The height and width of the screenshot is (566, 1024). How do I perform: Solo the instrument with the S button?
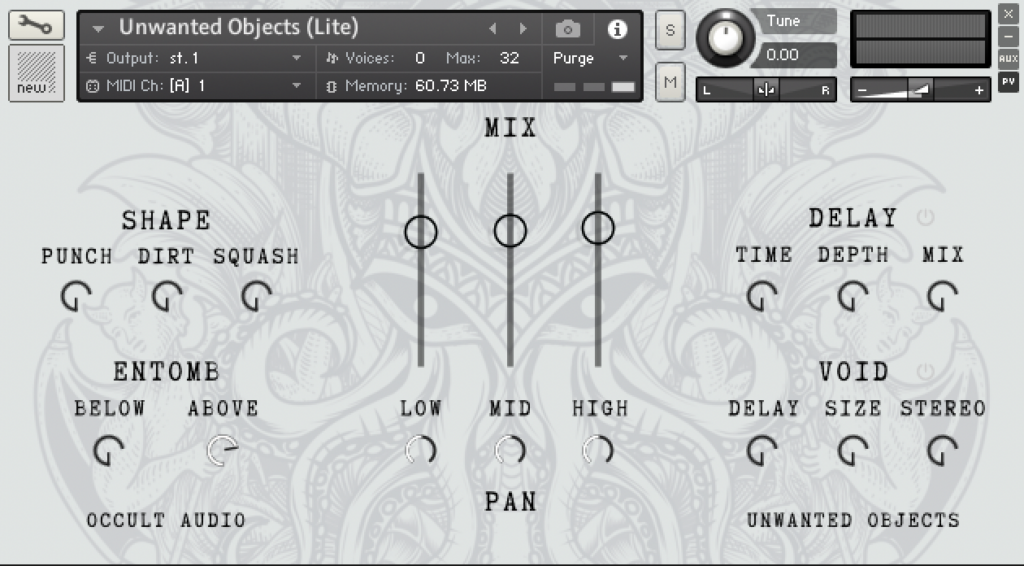(x=670, y=30)
